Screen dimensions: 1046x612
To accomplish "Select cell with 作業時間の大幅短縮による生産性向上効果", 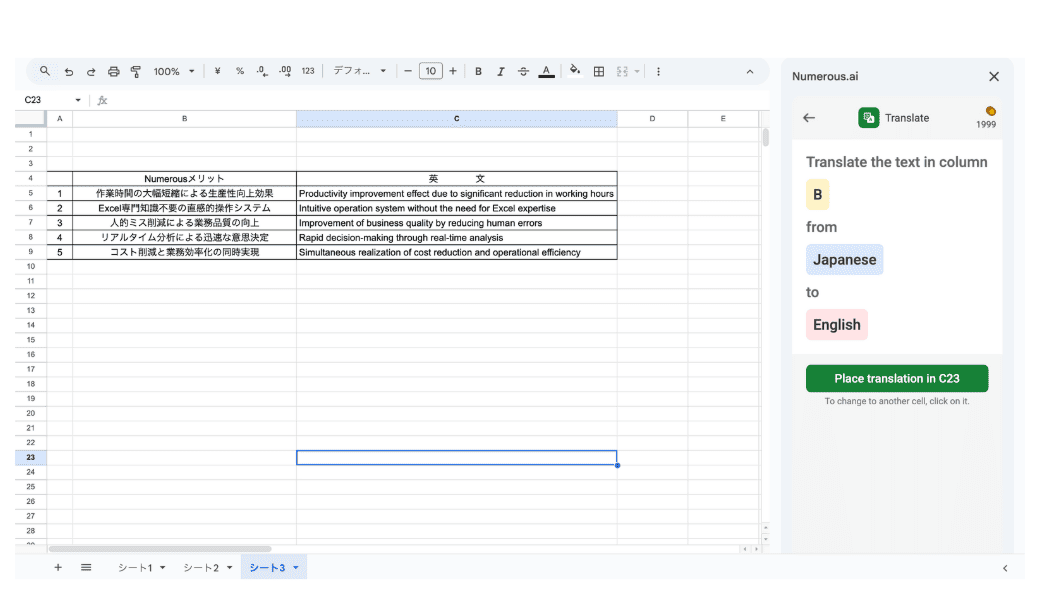I will pyautogui.click(x=184, y=194).
